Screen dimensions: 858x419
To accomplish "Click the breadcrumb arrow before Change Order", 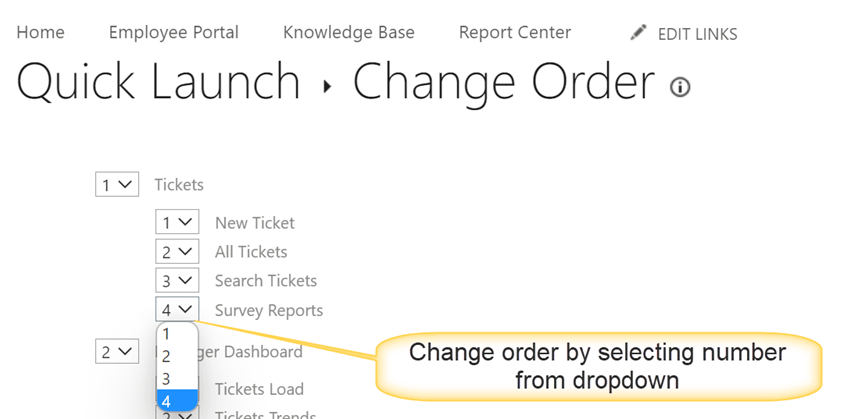I will tap(327, 86).
